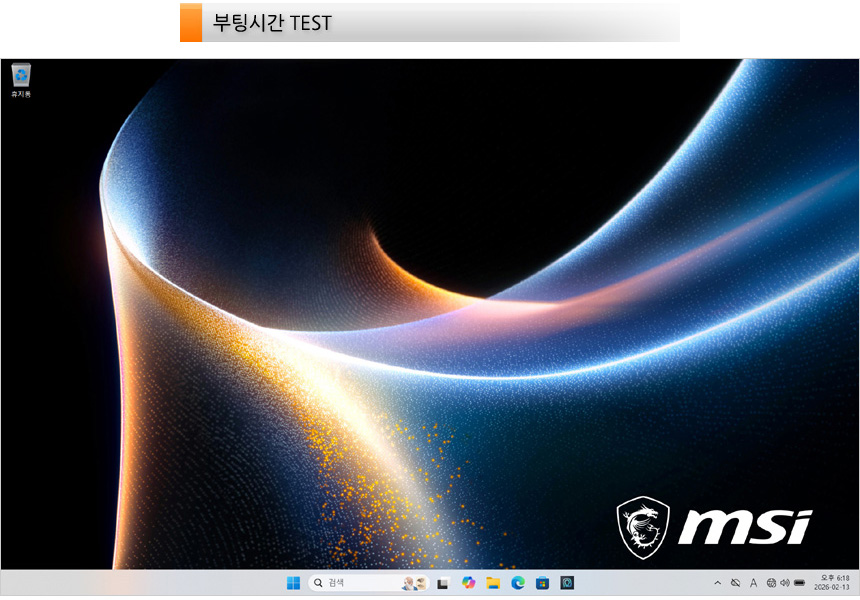Click the speaker volume icon in tray

(785, 583)
